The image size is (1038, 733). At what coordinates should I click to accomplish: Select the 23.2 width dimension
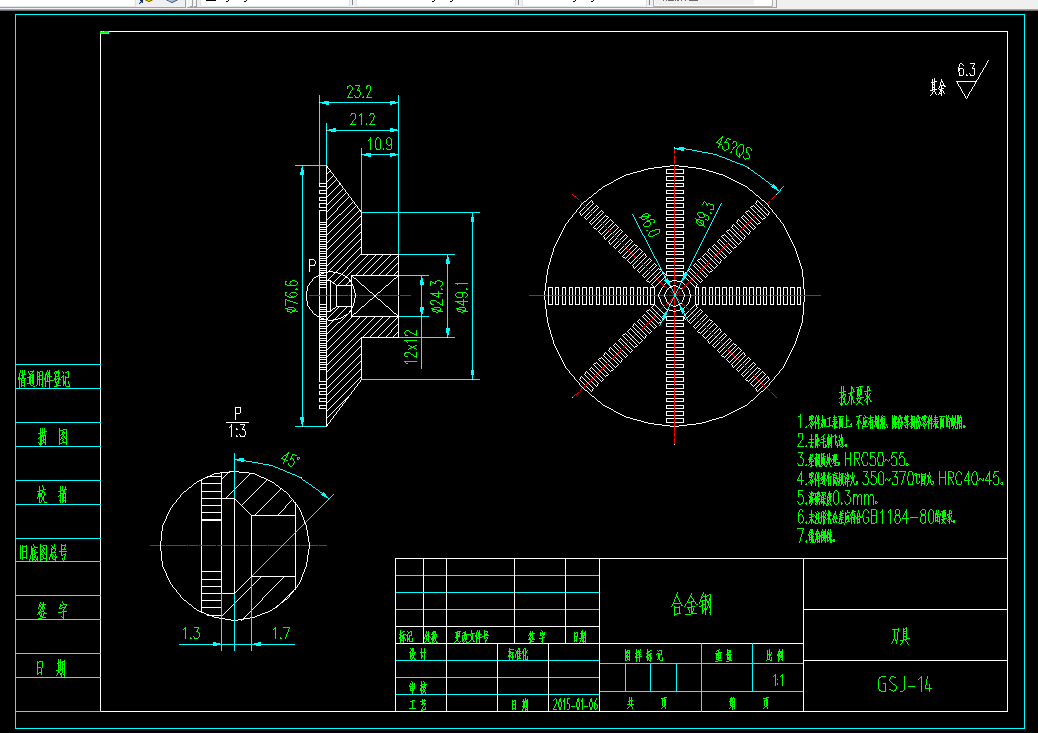click(359, 92)
